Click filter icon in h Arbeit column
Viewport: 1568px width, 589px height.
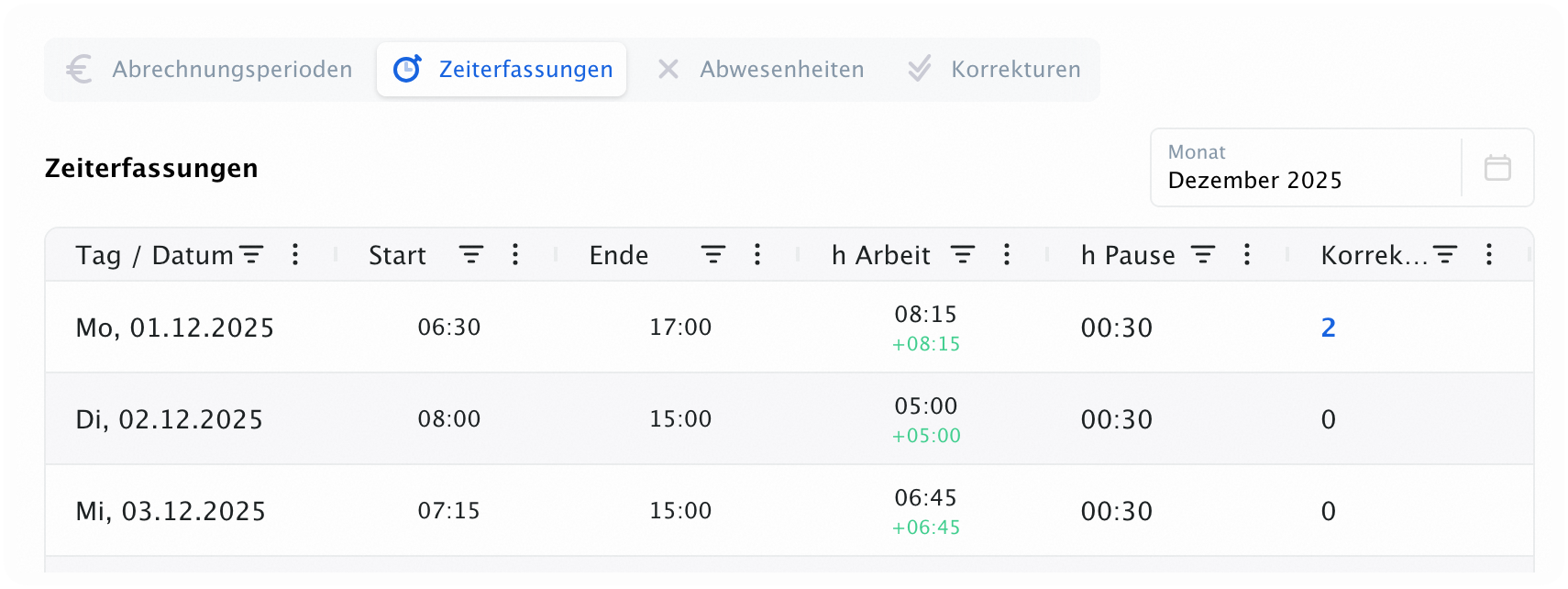tap(963, 254)
